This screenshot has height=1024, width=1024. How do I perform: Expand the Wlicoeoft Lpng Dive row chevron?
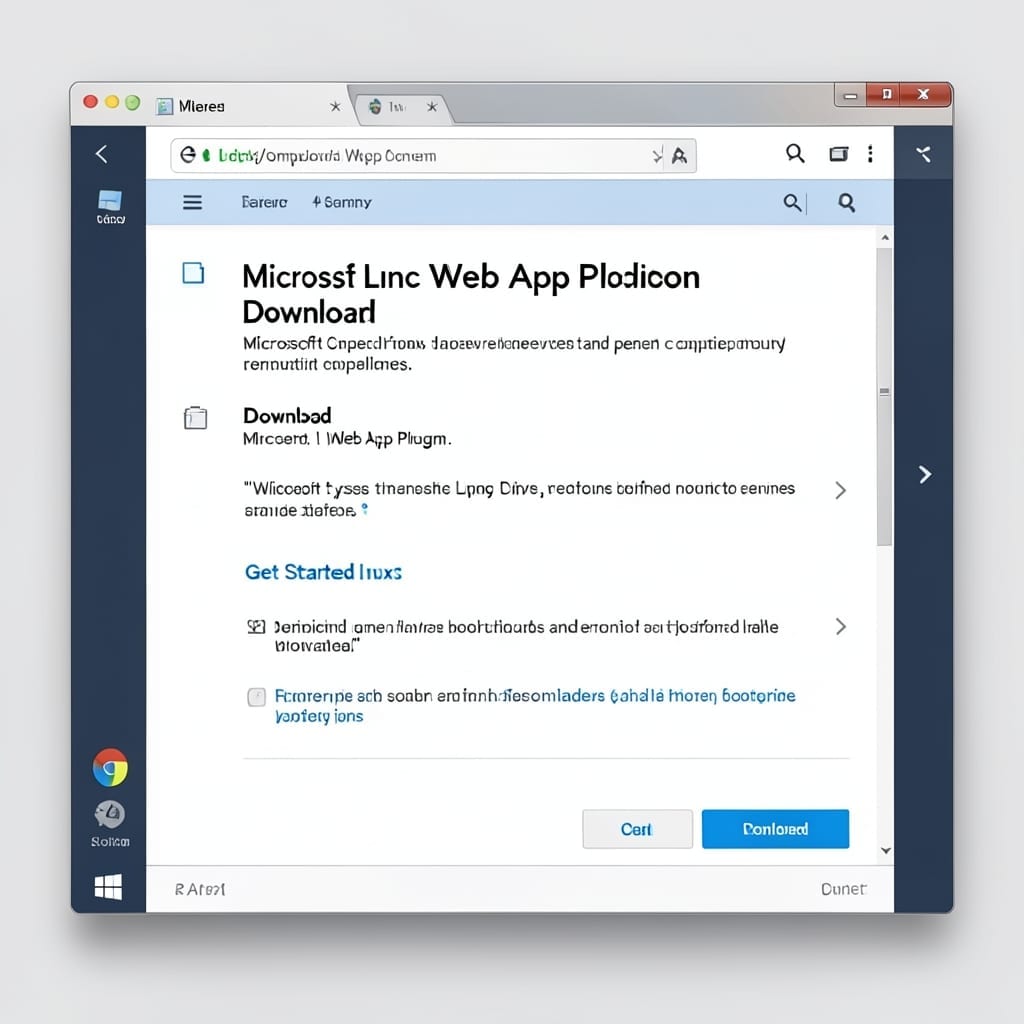point(840,490)
